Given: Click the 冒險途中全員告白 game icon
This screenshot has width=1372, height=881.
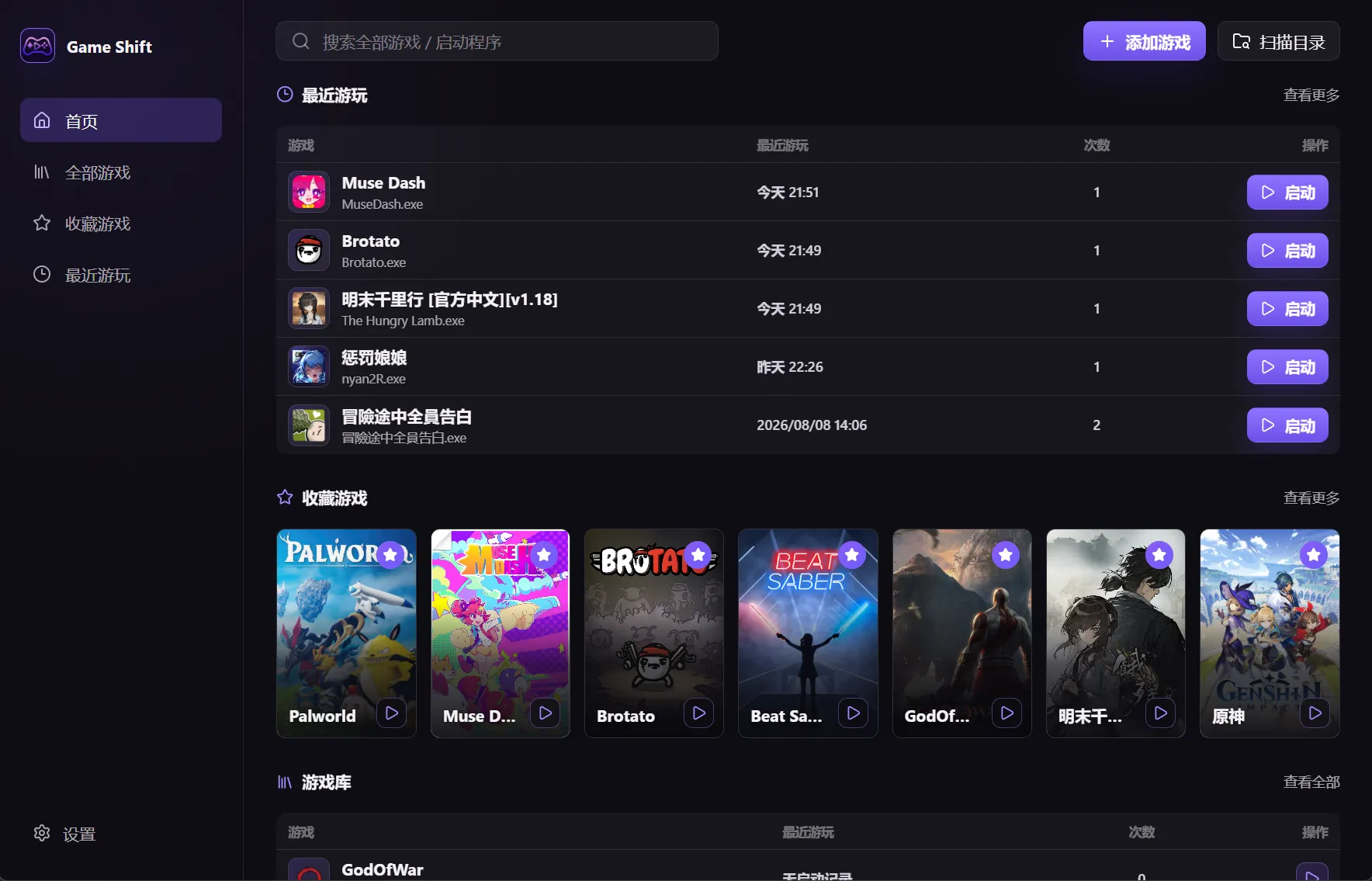Looking at the screenshot, I should [x=309, y=425].
